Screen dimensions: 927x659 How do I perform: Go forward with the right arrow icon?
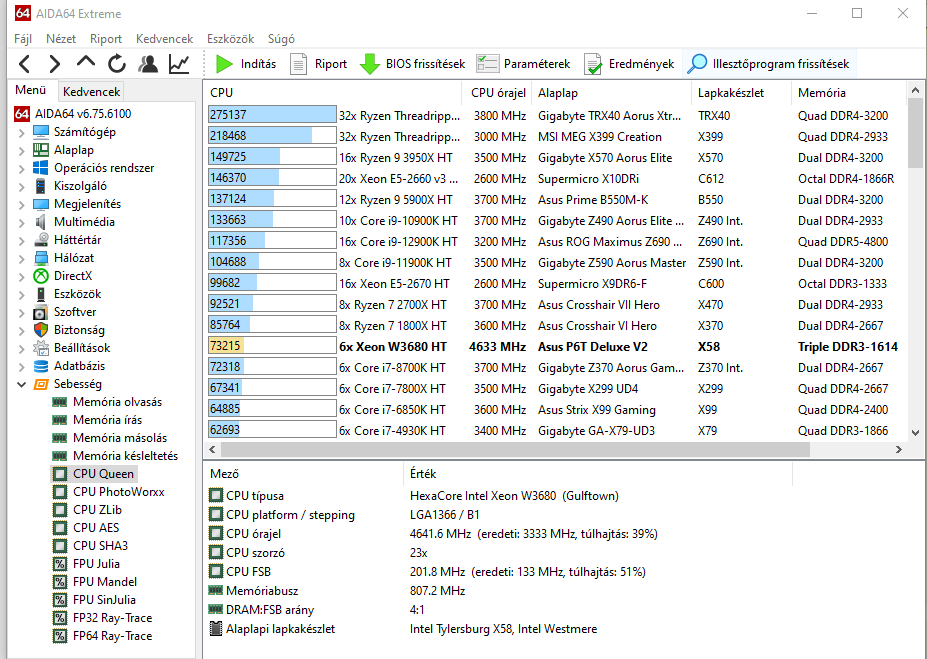tap(54, 64)
